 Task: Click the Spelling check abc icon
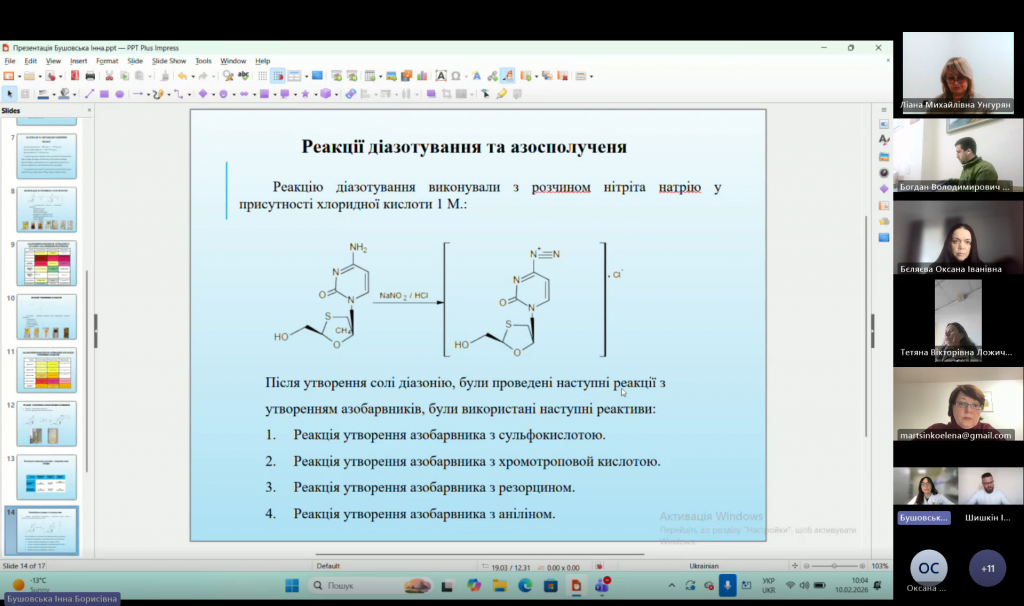244,76
